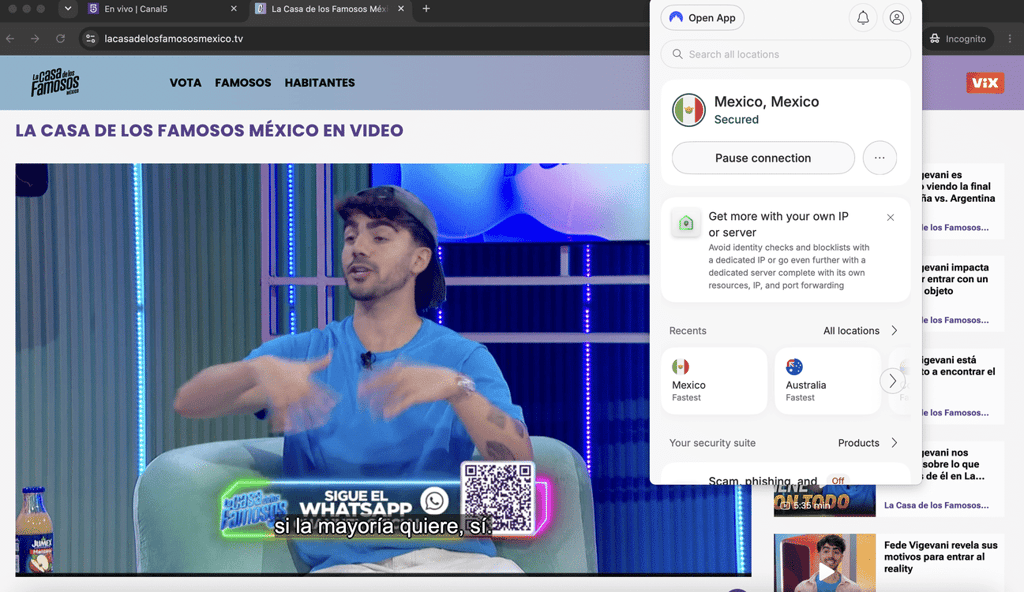This screenshot has width=1024, height=592.
Task: Click the Open App button
Action: 703,18
